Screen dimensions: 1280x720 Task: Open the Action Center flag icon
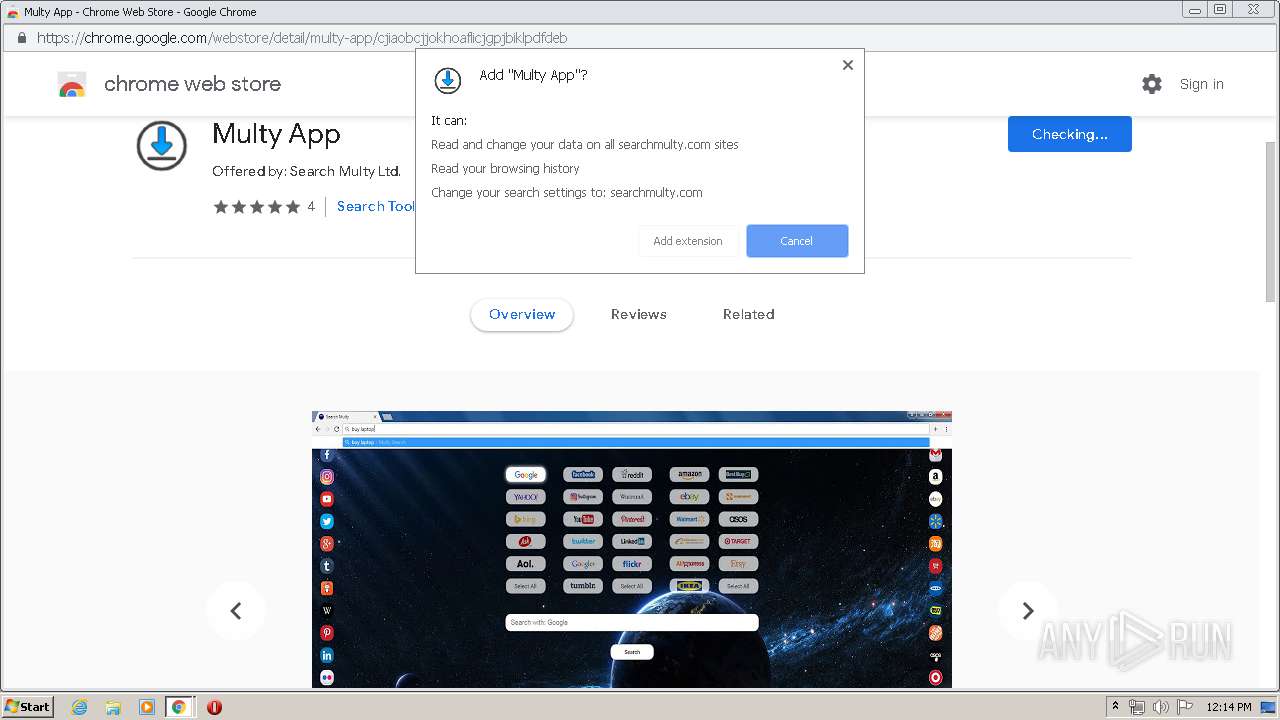coord(1185,707)
